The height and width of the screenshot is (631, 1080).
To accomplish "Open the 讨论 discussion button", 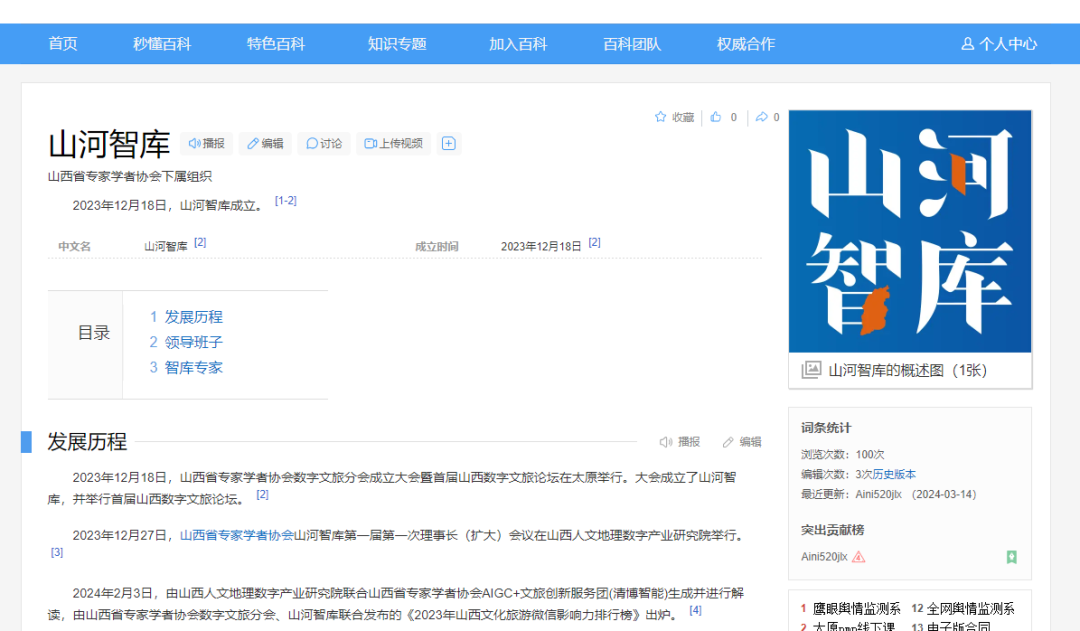I will pyautogui.click(x=324, y=143).
